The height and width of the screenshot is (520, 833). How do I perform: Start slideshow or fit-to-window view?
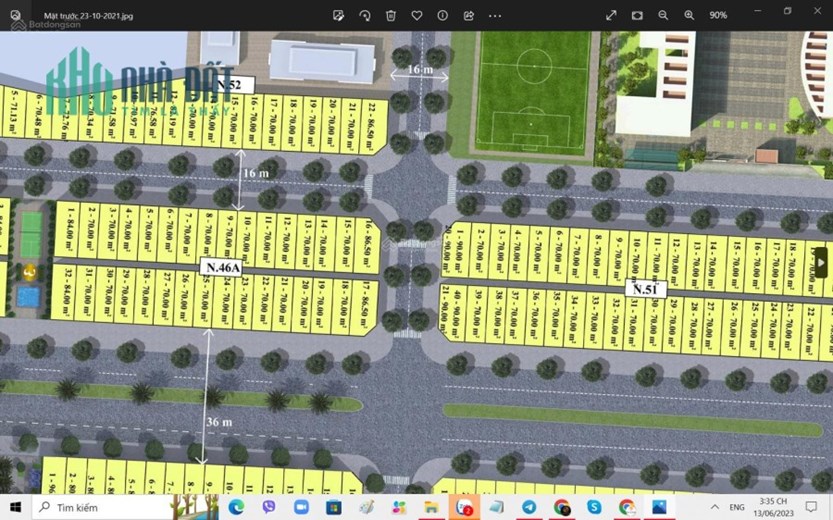point(637,15)
